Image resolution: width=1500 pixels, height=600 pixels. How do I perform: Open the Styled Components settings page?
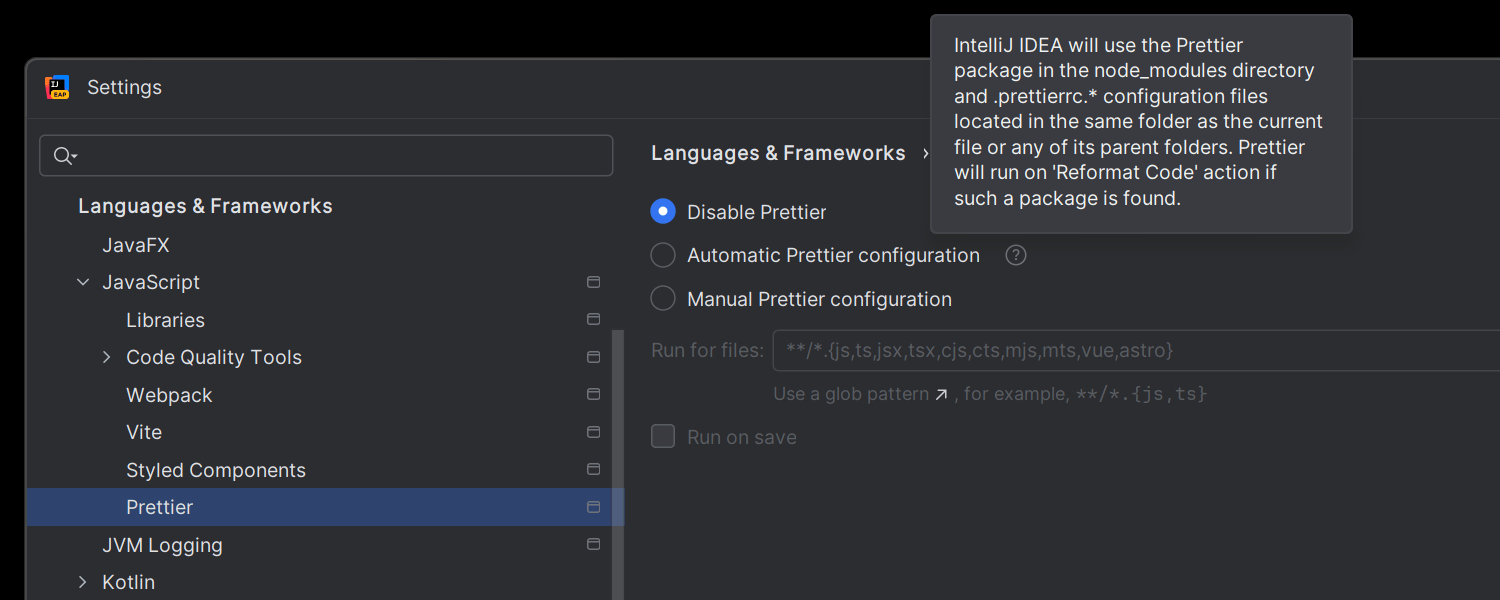coord(215,470)
